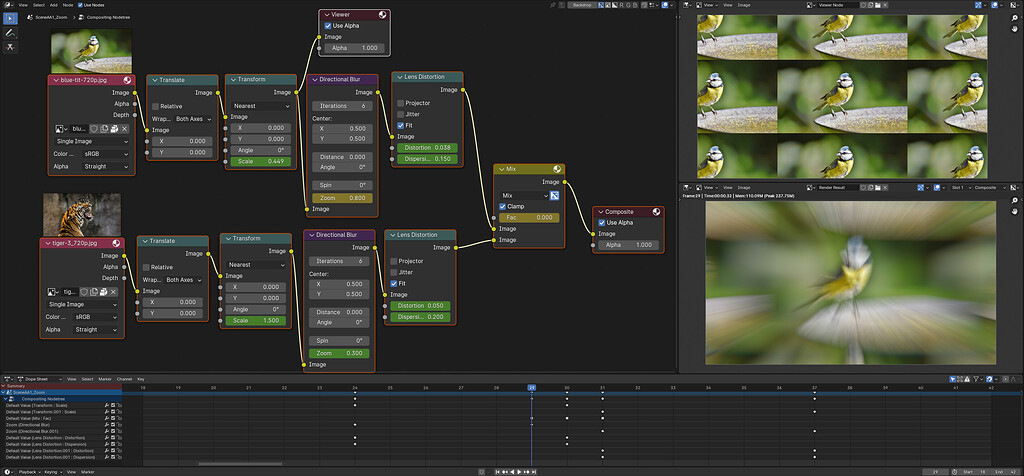Image resolution: width=1024 pixels, height=476 pixels.
Task: Toggle Use Alpha in Viewer node
Action: 328,26
